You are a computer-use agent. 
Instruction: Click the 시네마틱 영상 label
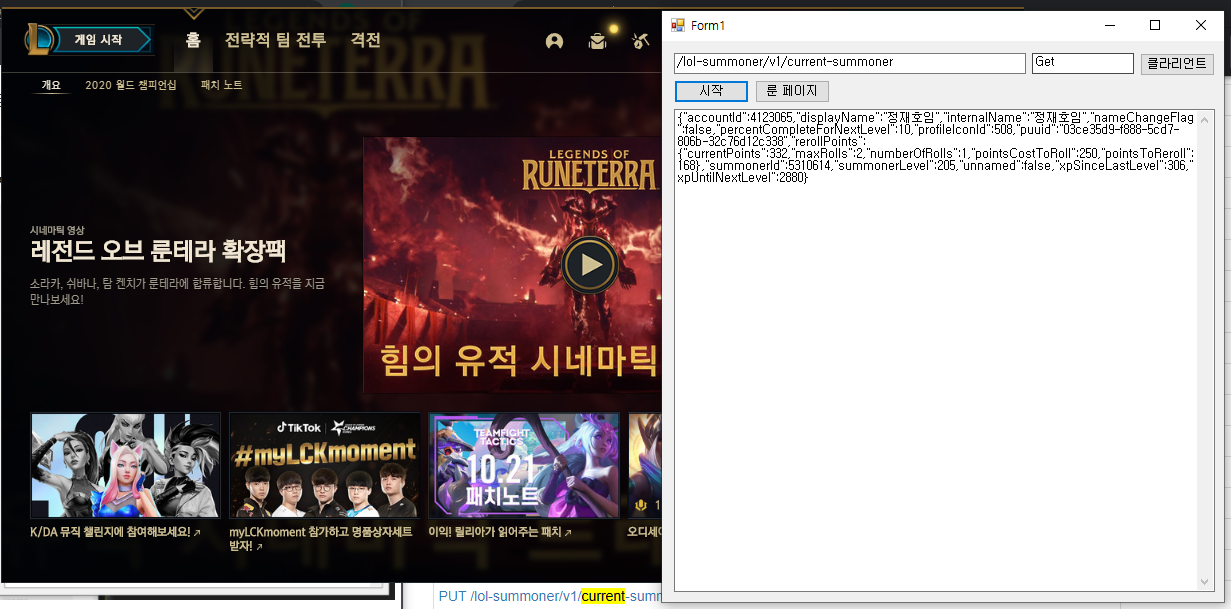pyautogui.click(x=57, y=230)
